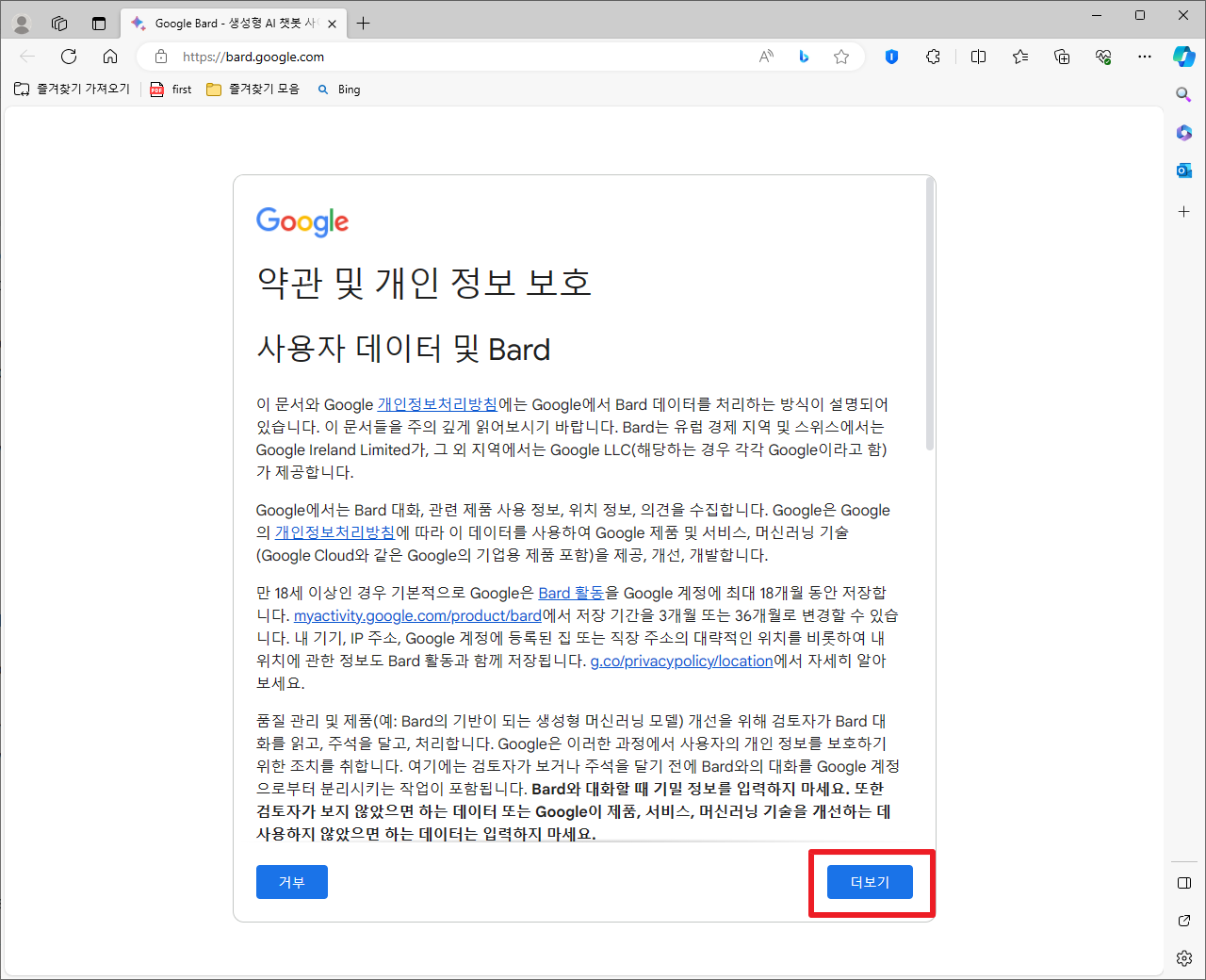Open myactivity.google.com/product/bard link
1206x980 pixels.
coord(417,615)
